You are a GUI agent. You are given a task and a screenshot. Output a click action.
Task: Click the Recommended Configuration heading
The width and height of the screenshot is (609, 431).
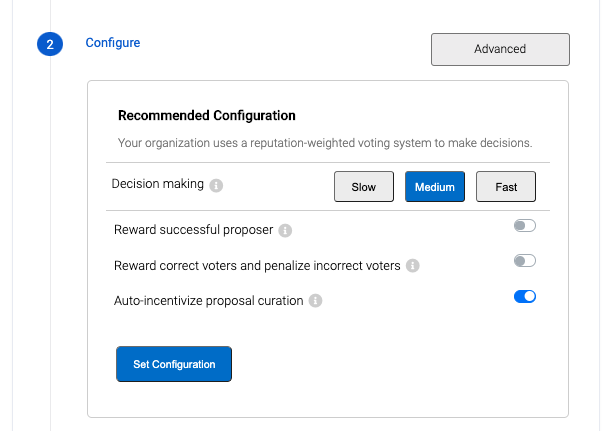pyautogui.click(x=207, y=116)
